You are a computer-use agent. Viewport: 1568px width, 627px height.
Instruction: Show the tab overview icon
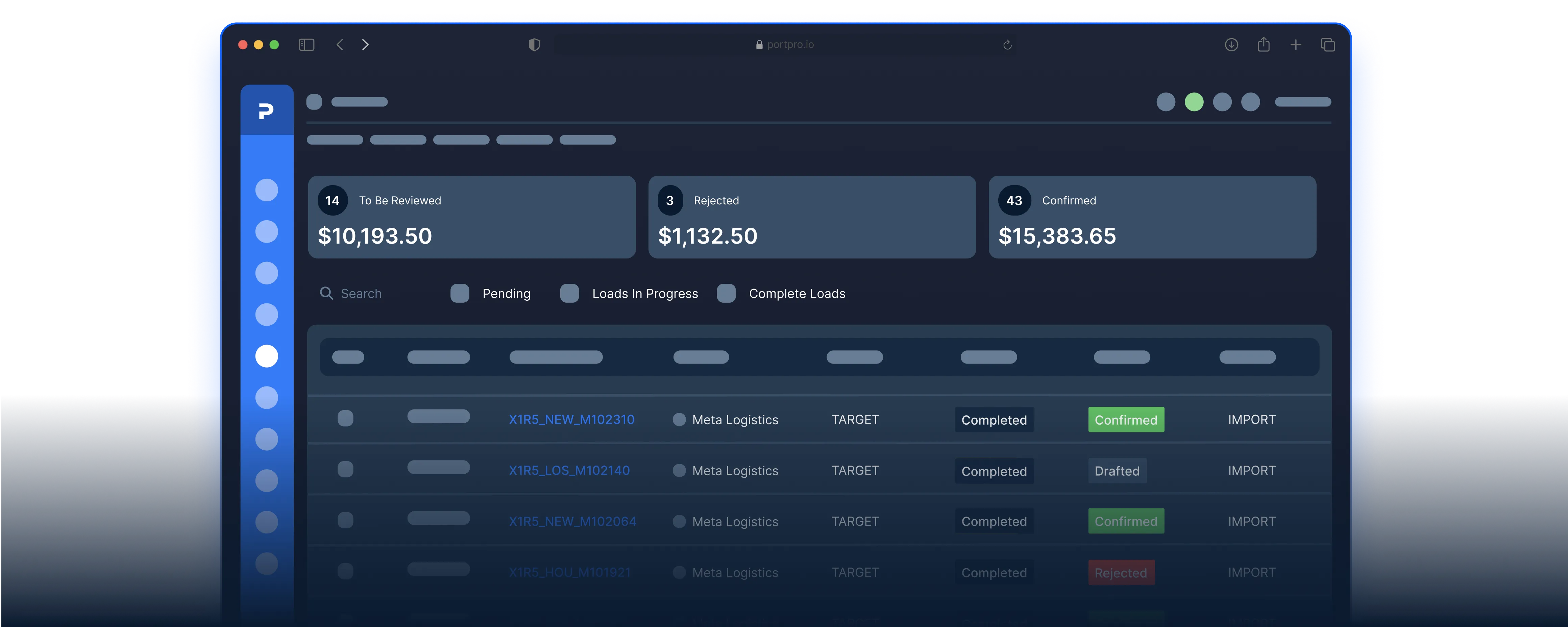pos(1328,45)
